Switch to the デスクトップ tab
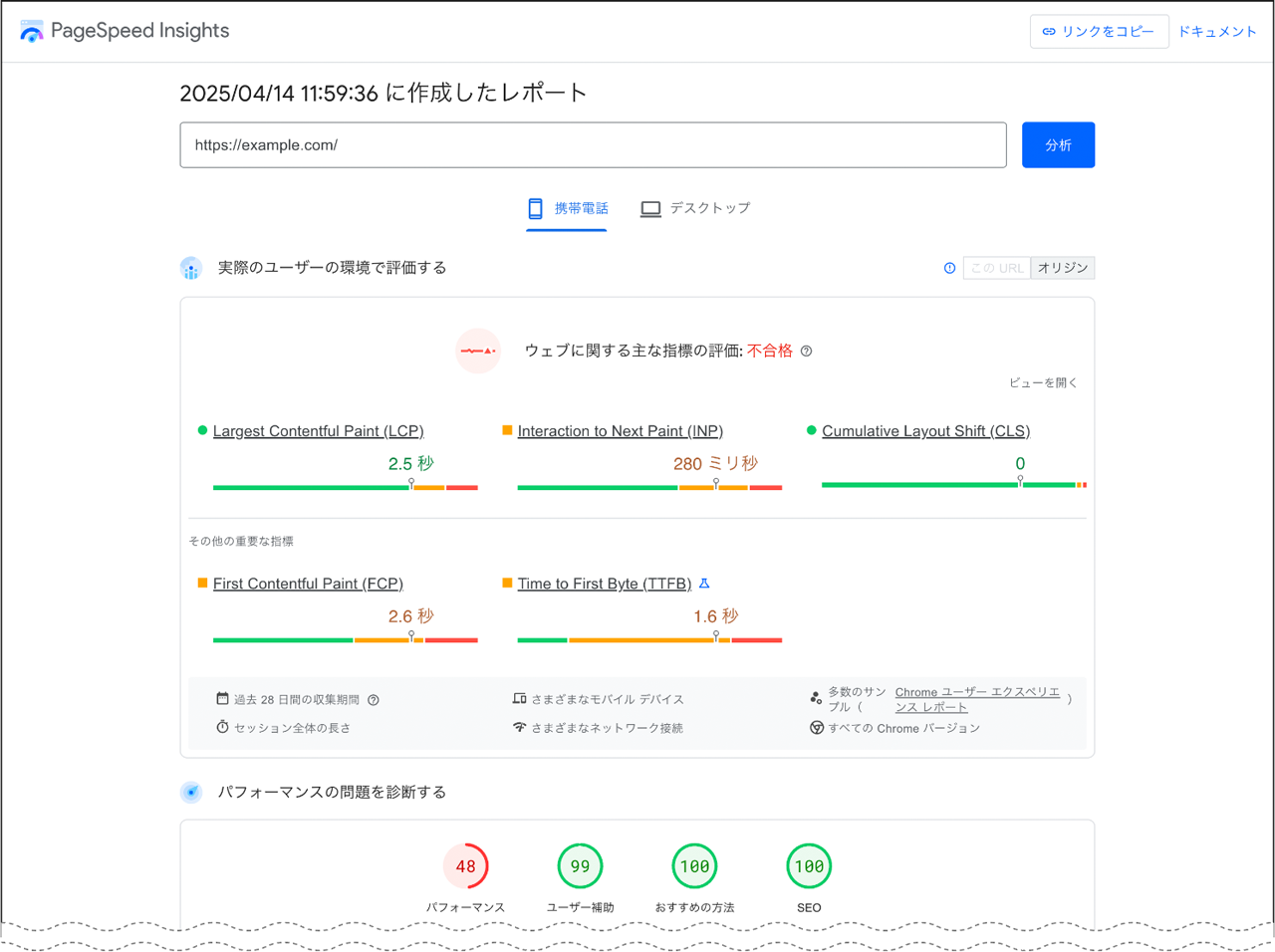Image resolution: width=1275 pixels, height=952 pixels. [x=695, y=208]
